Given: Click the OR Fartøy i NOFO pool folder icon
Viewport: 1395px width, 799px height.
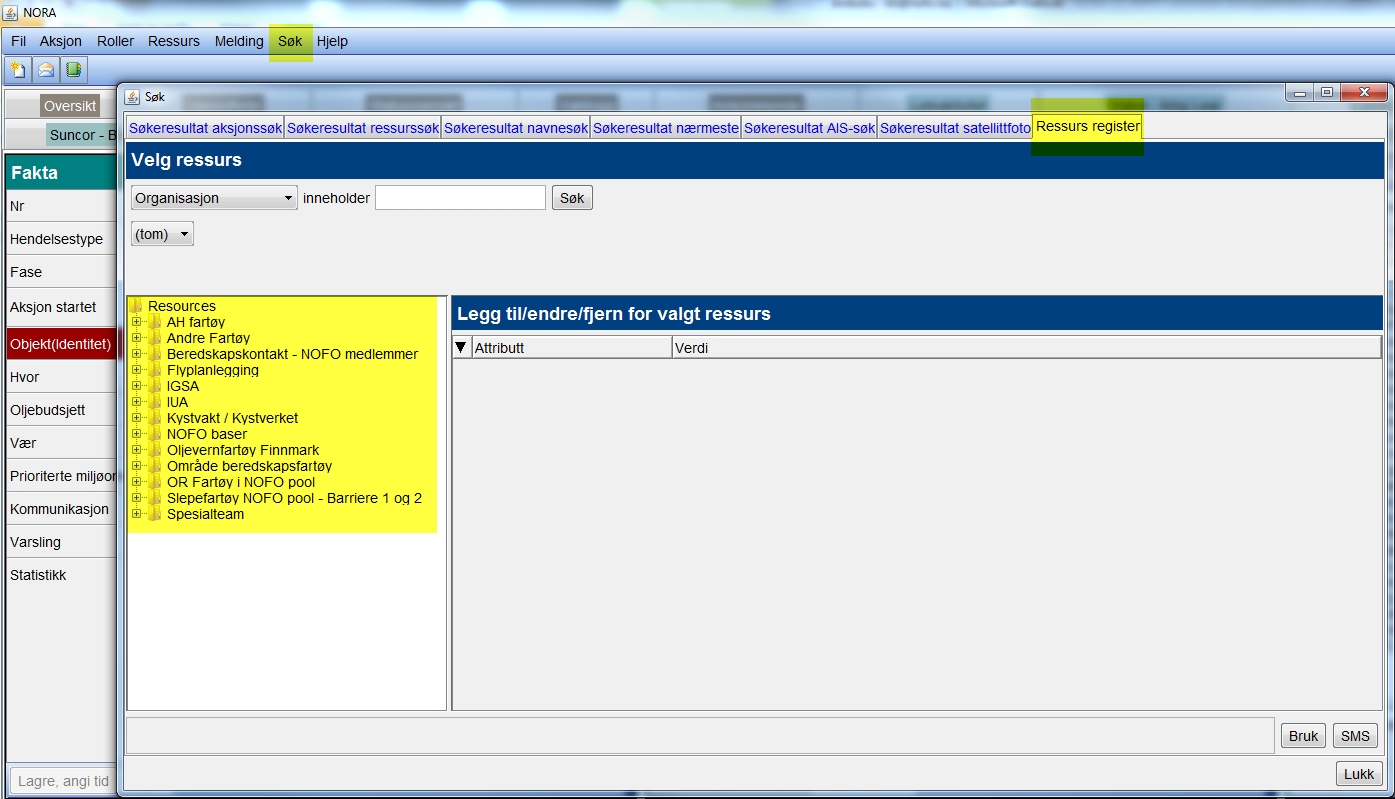Looking at the screenshot, I should (x=154, y=482).
